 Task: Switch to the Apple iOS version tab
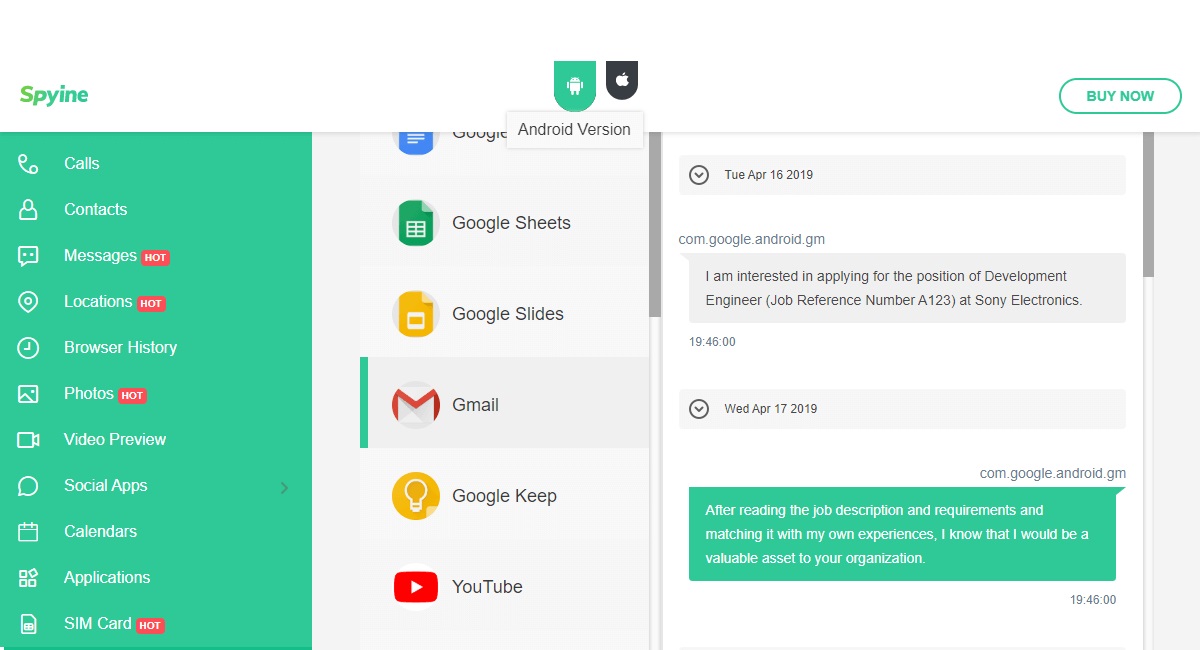[622, 79]
